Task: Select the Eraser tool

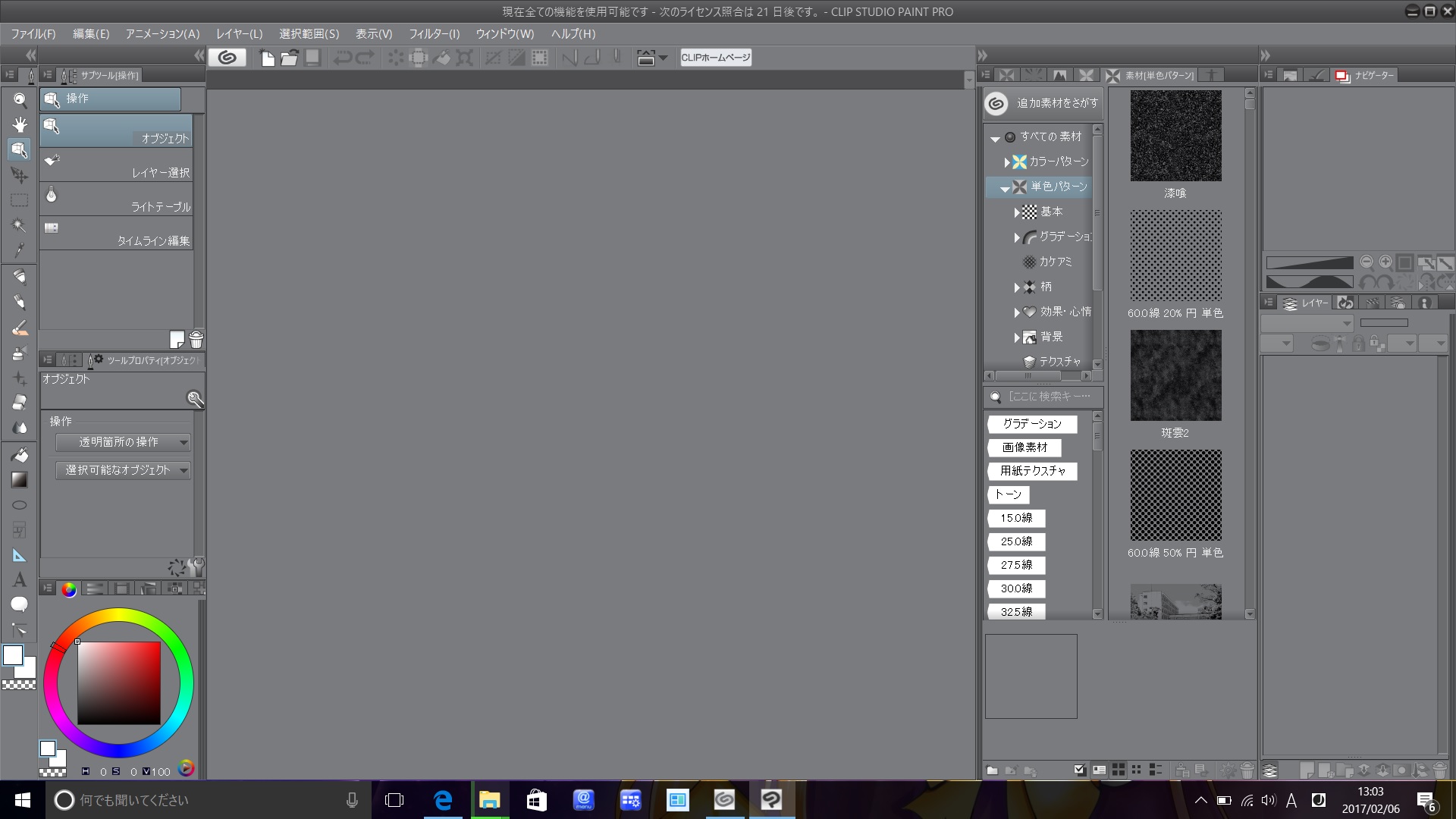Action: [x=20, y=403]
